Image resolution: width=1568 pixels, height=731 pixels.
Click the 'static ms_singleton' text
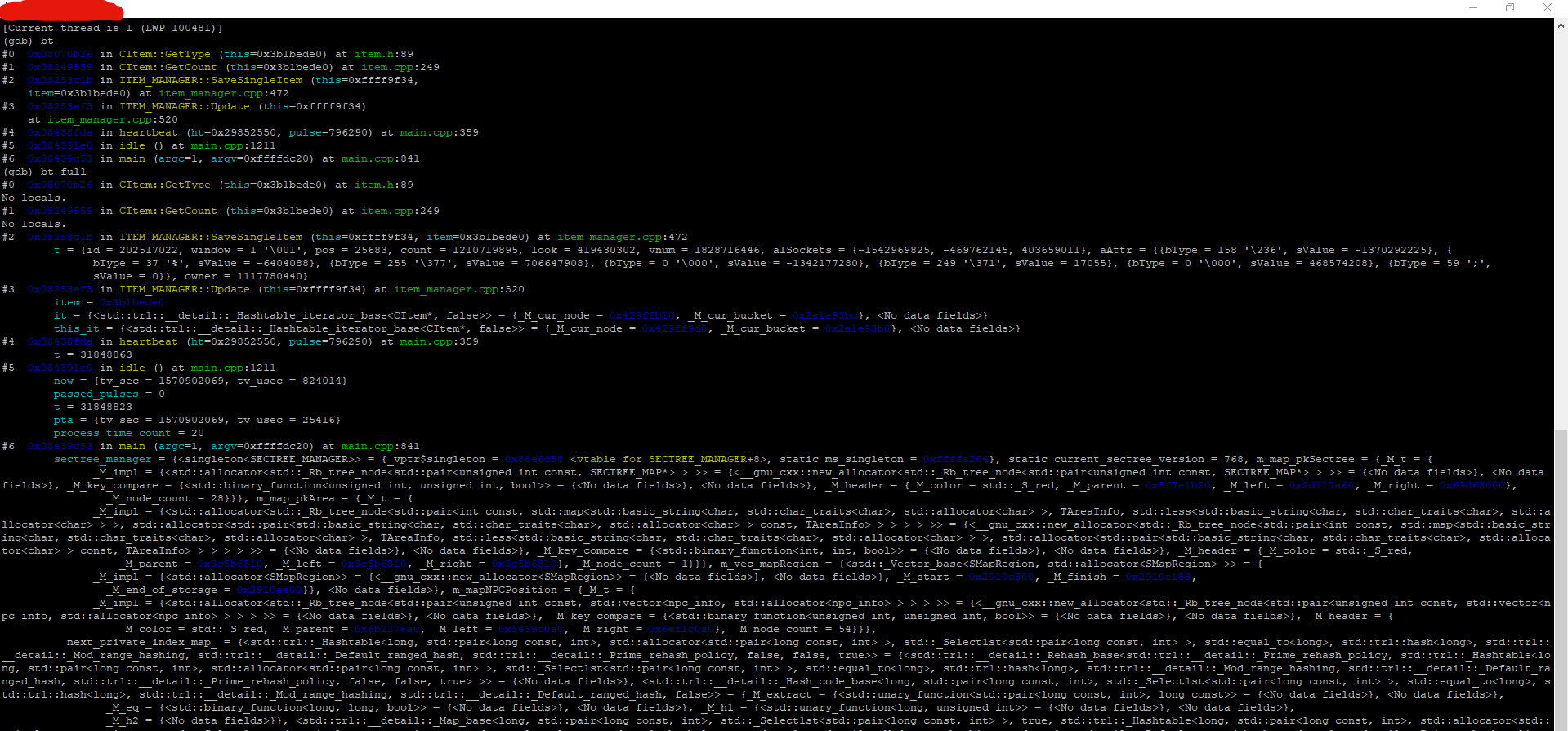coord(842,459)
